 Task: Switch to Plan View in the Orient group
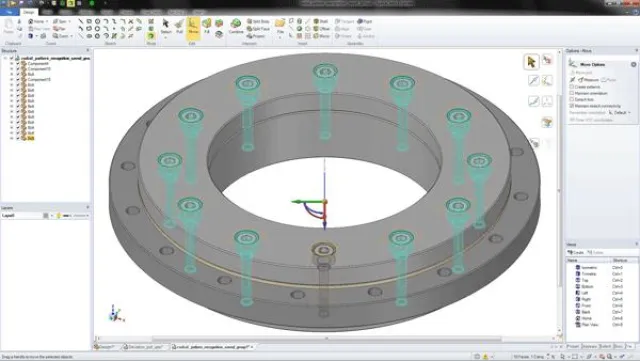(x=40, y=29)
